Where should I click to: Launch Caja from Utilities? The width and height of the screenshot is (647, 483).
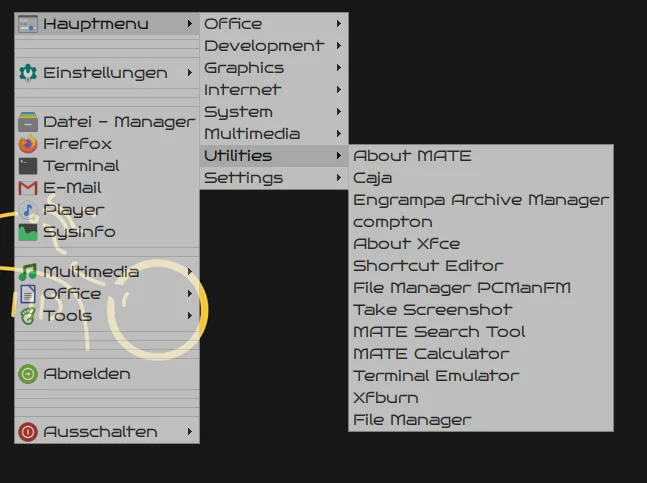click(481, 178)
